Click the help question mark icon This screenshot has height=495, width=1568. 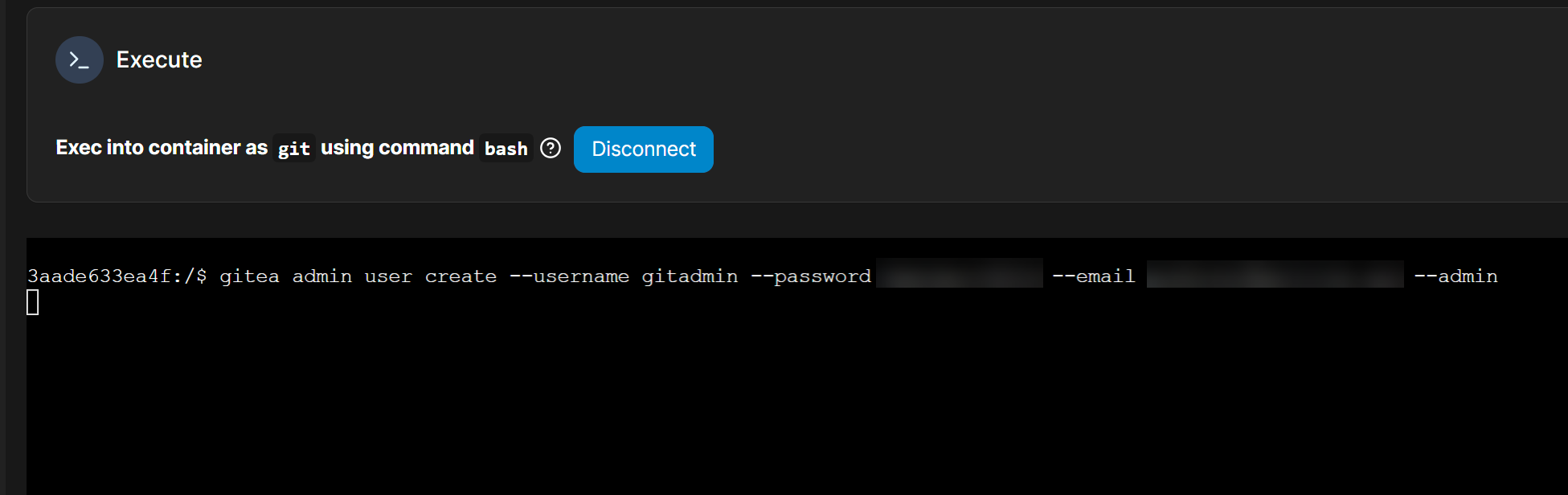551,149
